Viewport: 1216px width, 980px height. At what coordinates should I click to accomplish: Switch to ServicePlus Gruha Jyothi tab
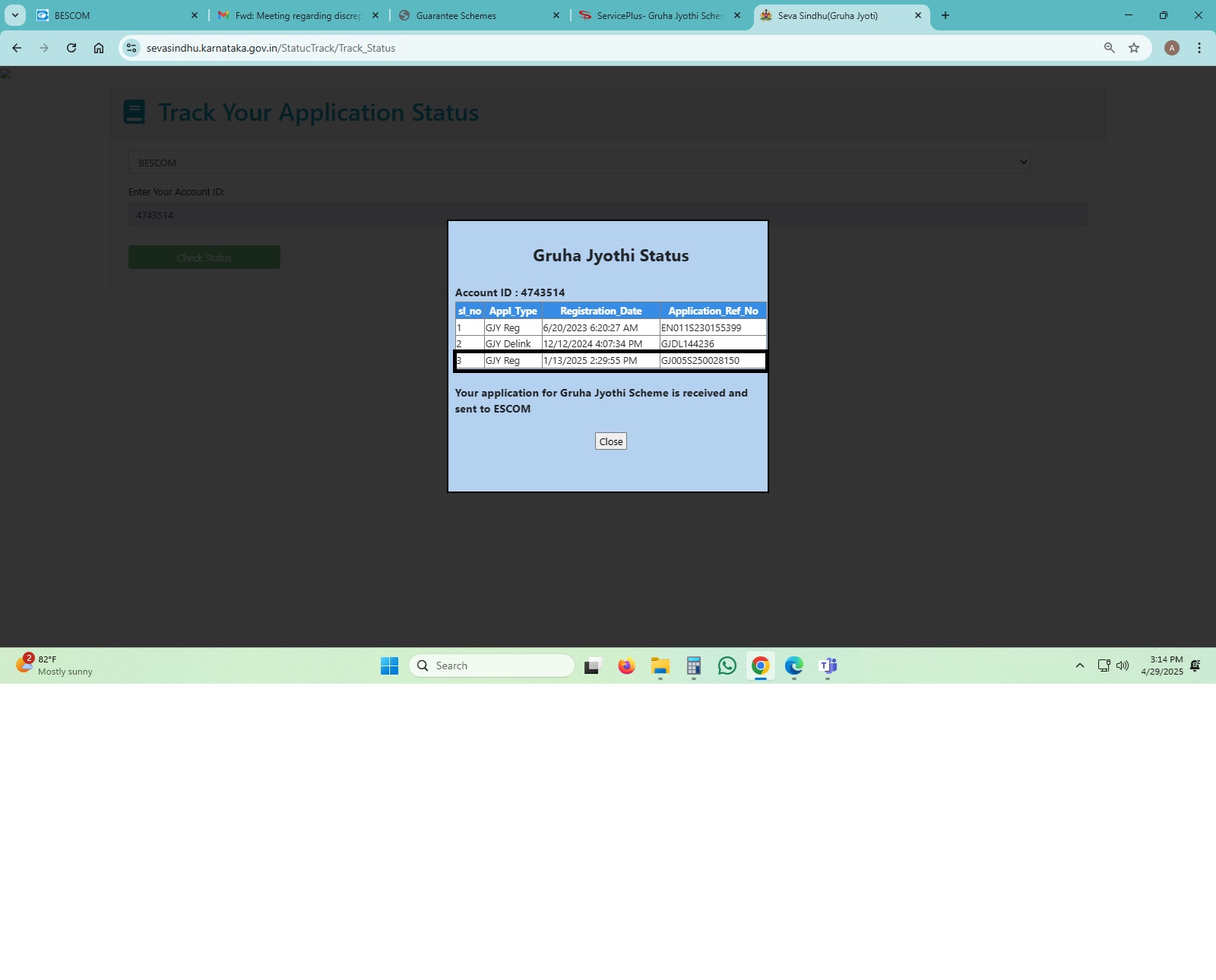[x=660, y=15]
